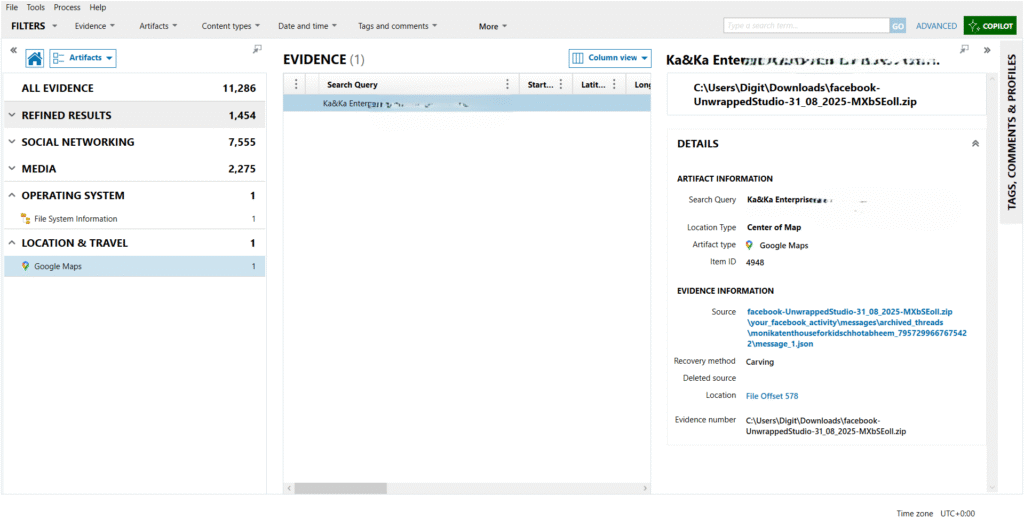Open the Tags and comments filter
Image resolution: width=1024 pixels, height=526 pixels.
pyautogui.click(x=398, y=26)
